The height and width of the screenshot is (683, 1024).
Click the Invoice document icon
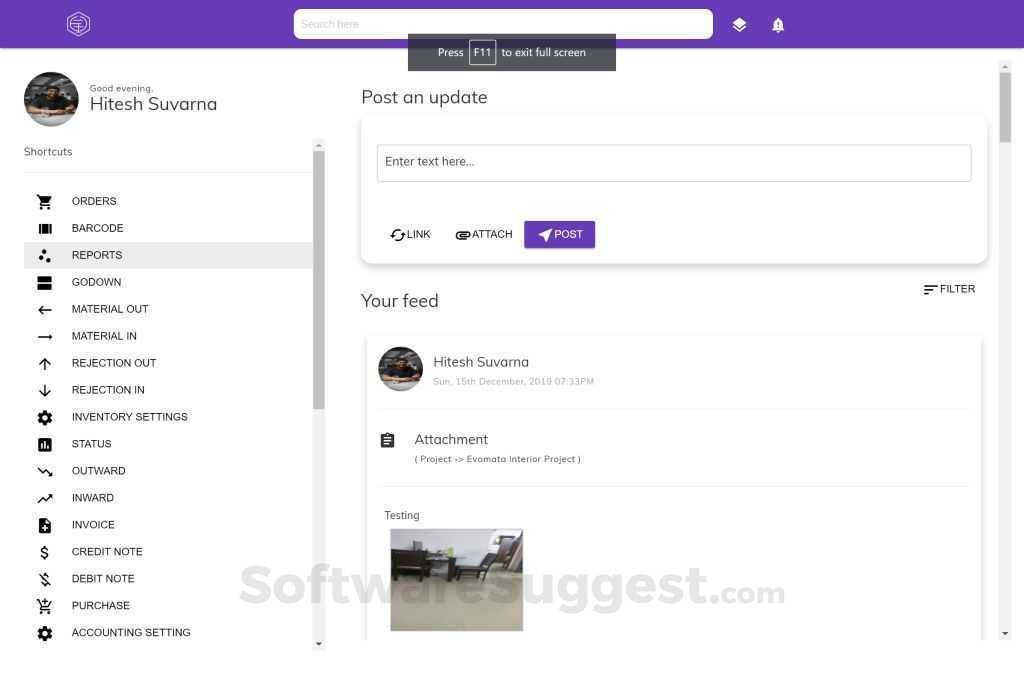point(45,526)
